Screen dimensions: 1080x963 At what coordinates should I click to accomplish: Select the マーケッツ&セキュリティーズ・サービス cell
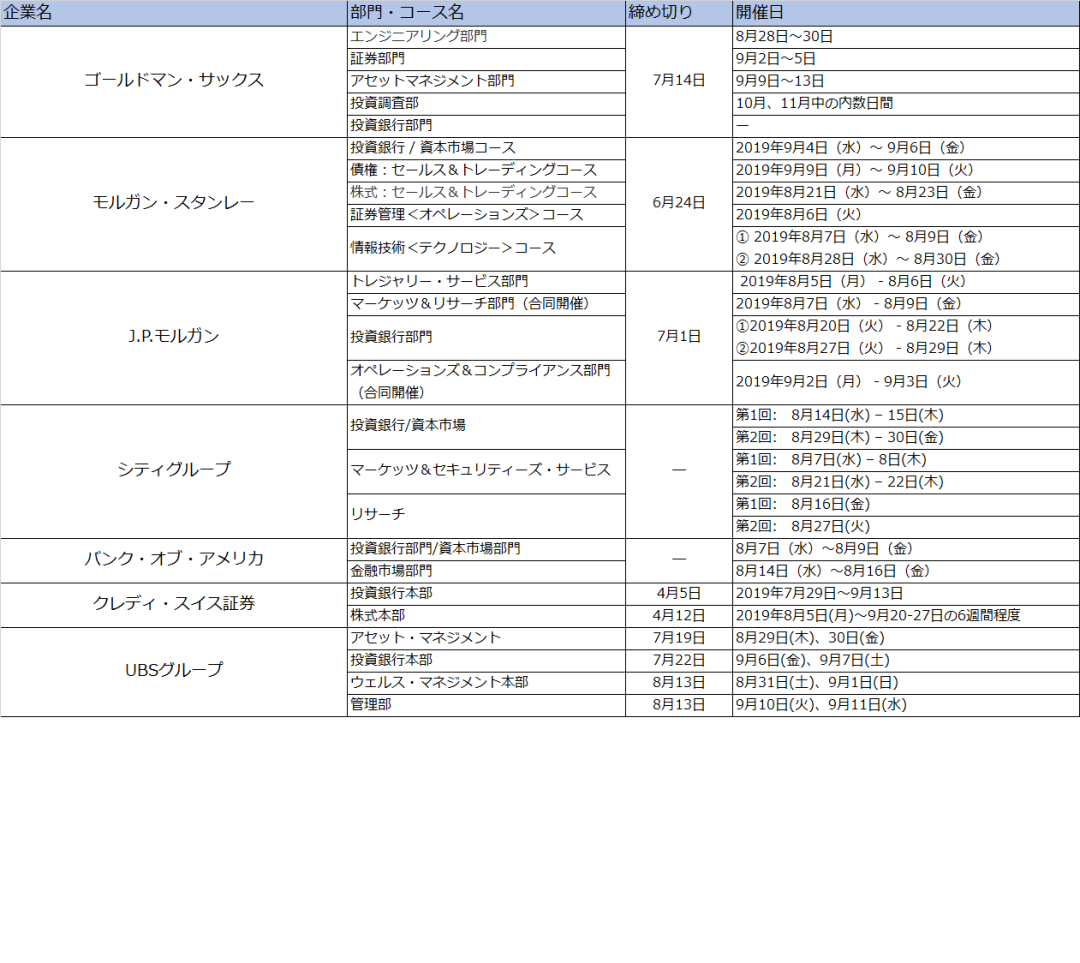point(486,471)
